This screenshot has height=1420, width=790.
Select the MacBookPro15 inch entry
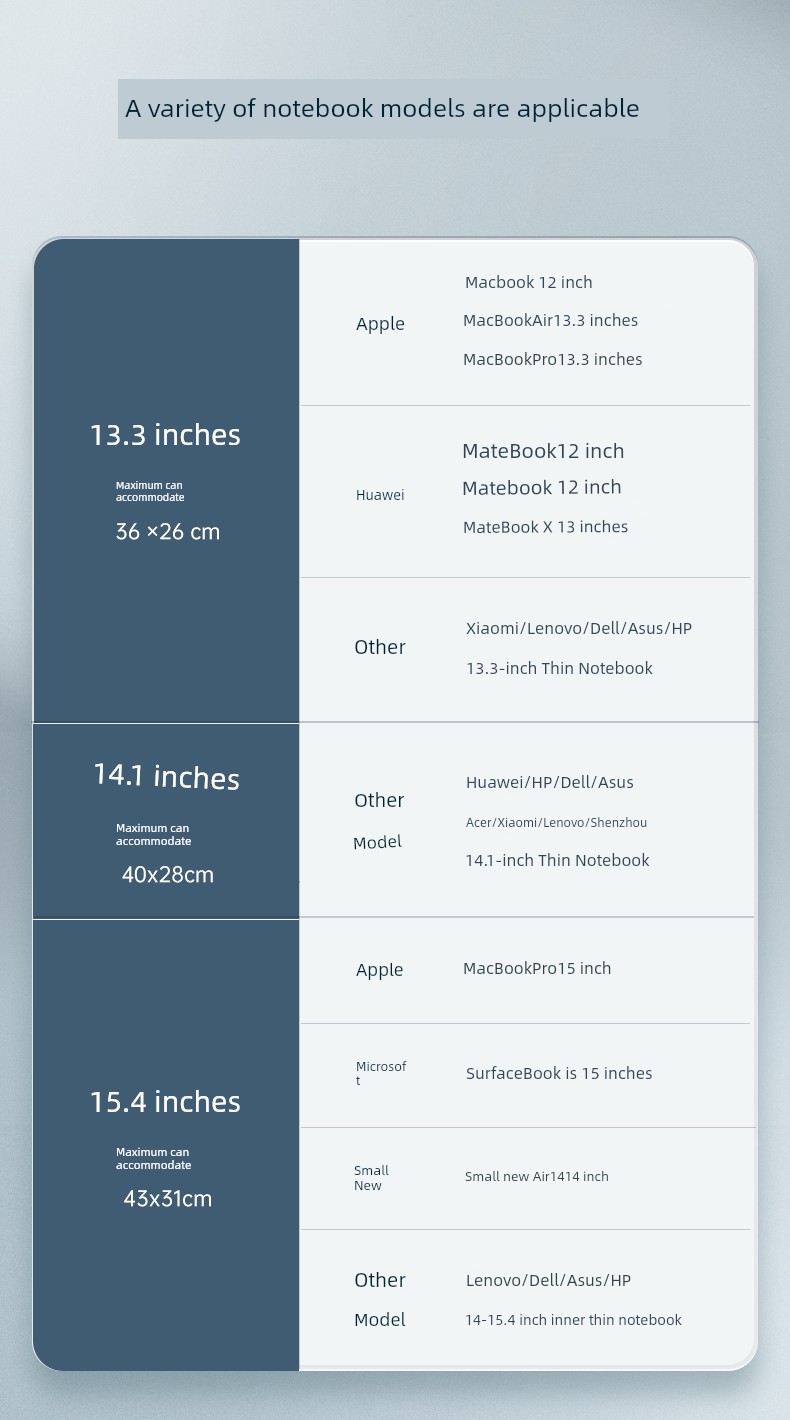coord(537,968)
